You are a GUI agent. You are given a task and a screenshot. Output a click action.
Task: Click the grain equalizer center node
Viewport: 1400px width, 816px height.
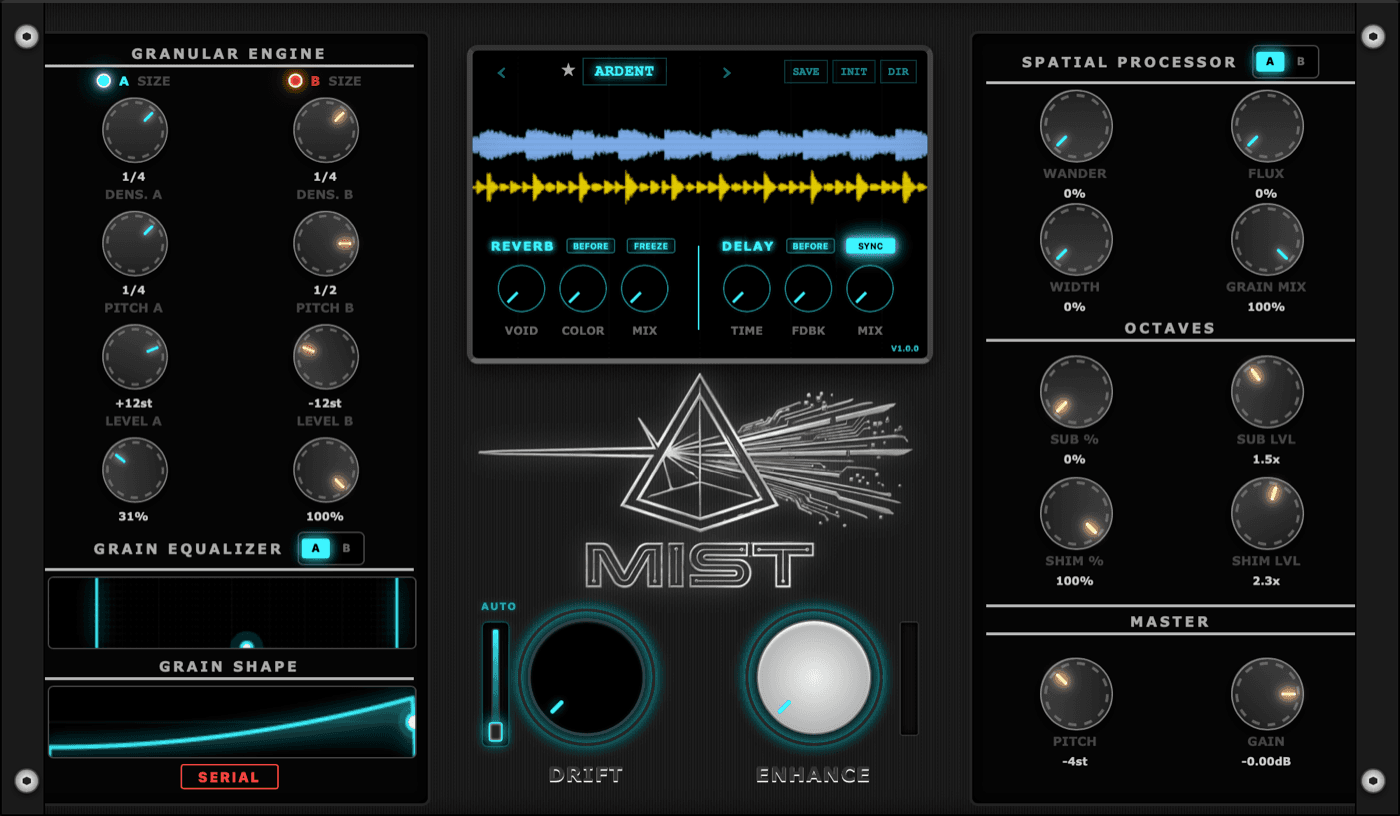[246, 645]
